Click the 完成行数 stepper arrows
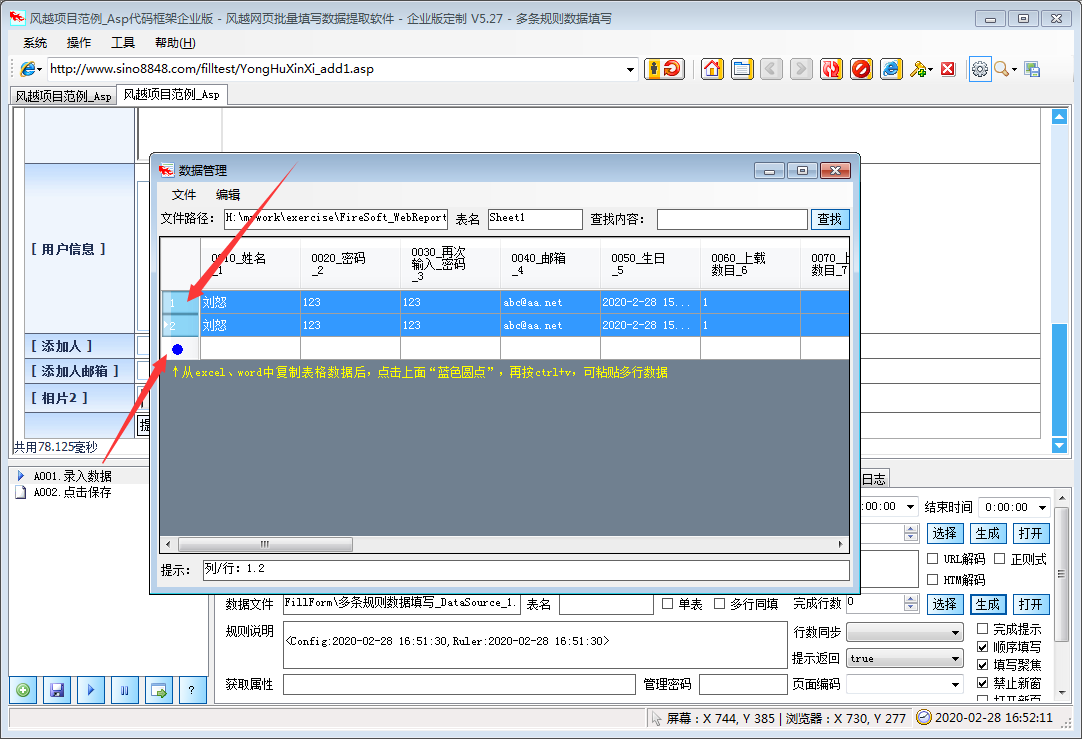Screen dimensions: 1082x739 (x=911, y=603)
